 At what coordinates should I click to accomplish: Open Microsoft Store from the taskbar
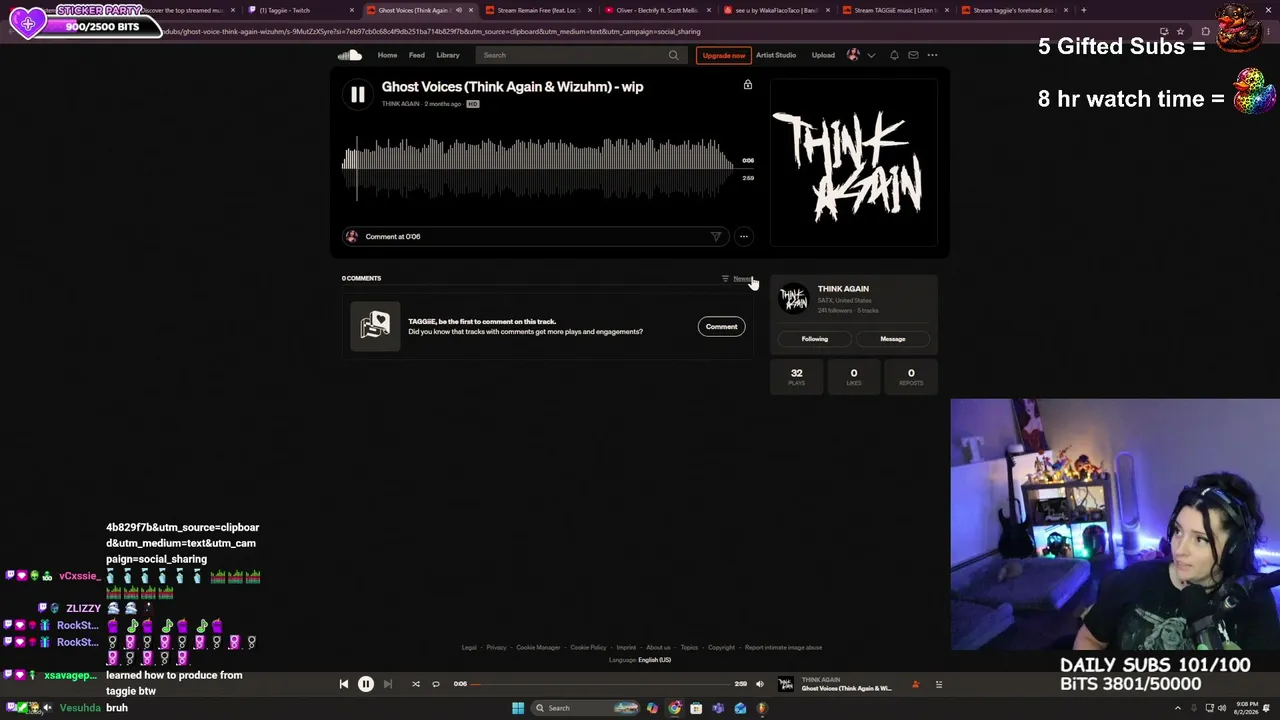click(696, 708)
